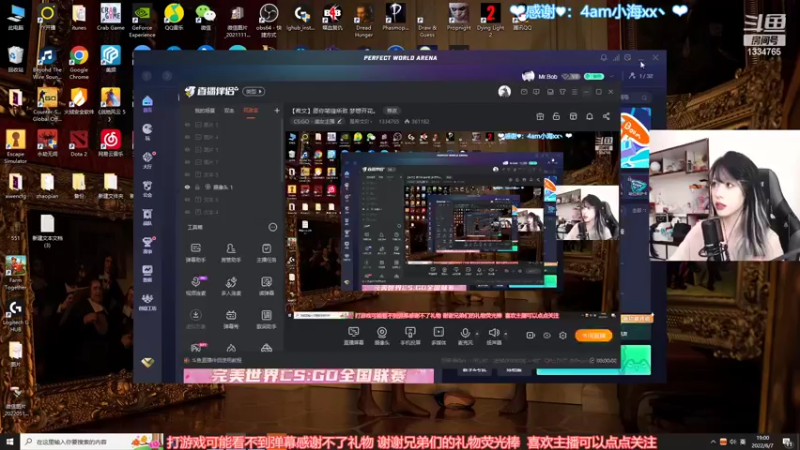Add a new scene with plus
This screenshot has width=800, height=450.
277,110
